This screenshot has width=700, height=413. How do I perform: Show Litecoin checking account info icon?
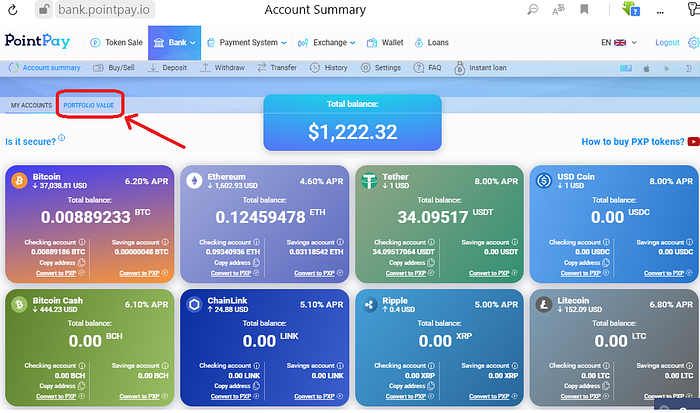(x=606, y=365)
